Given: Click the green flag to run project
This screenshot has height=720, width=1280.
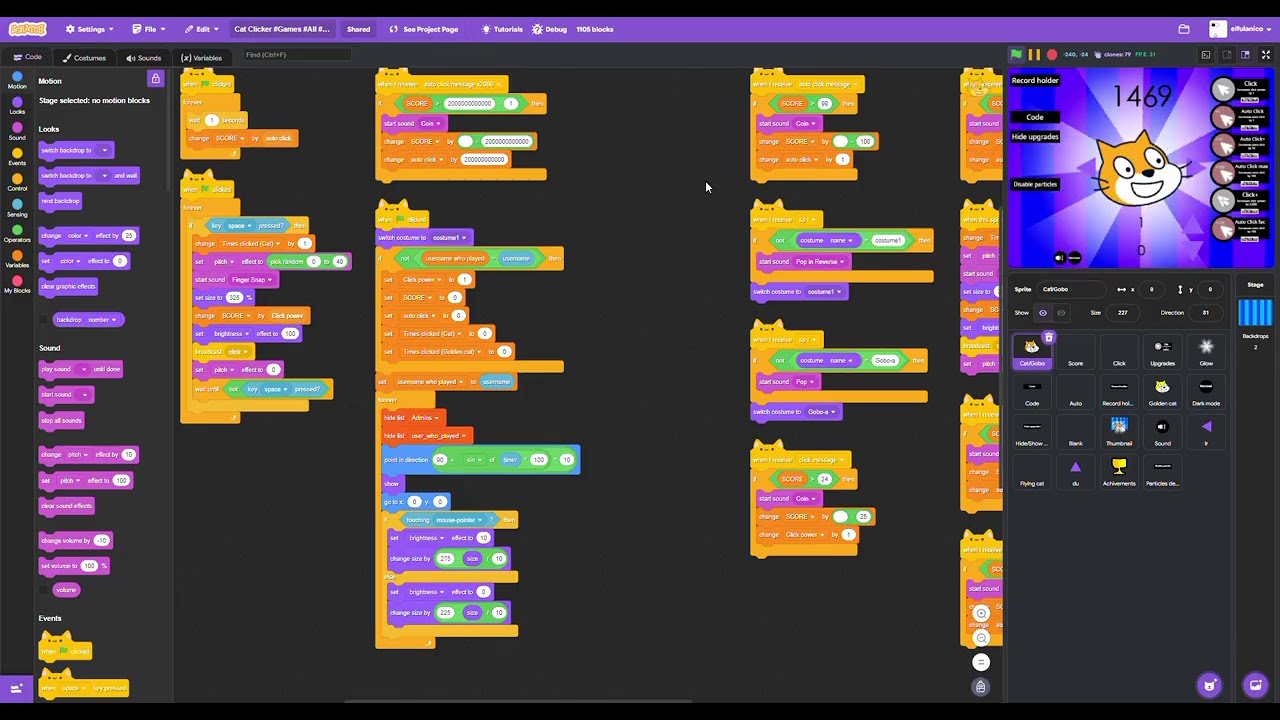Looking at the screenshot, I should 1016,54.
